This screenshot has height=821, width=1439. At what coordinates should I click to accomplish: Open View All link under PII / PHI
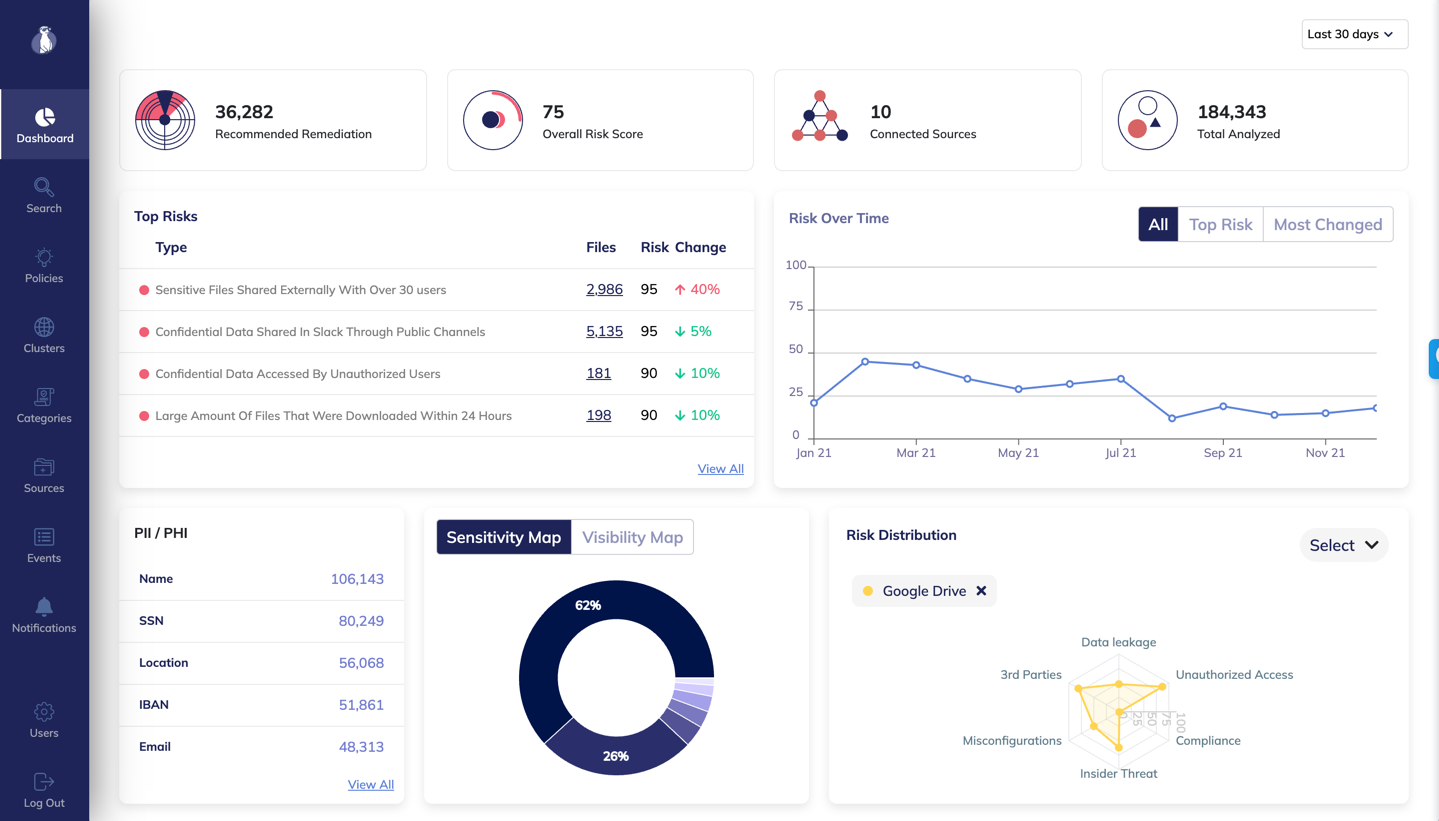370,784
